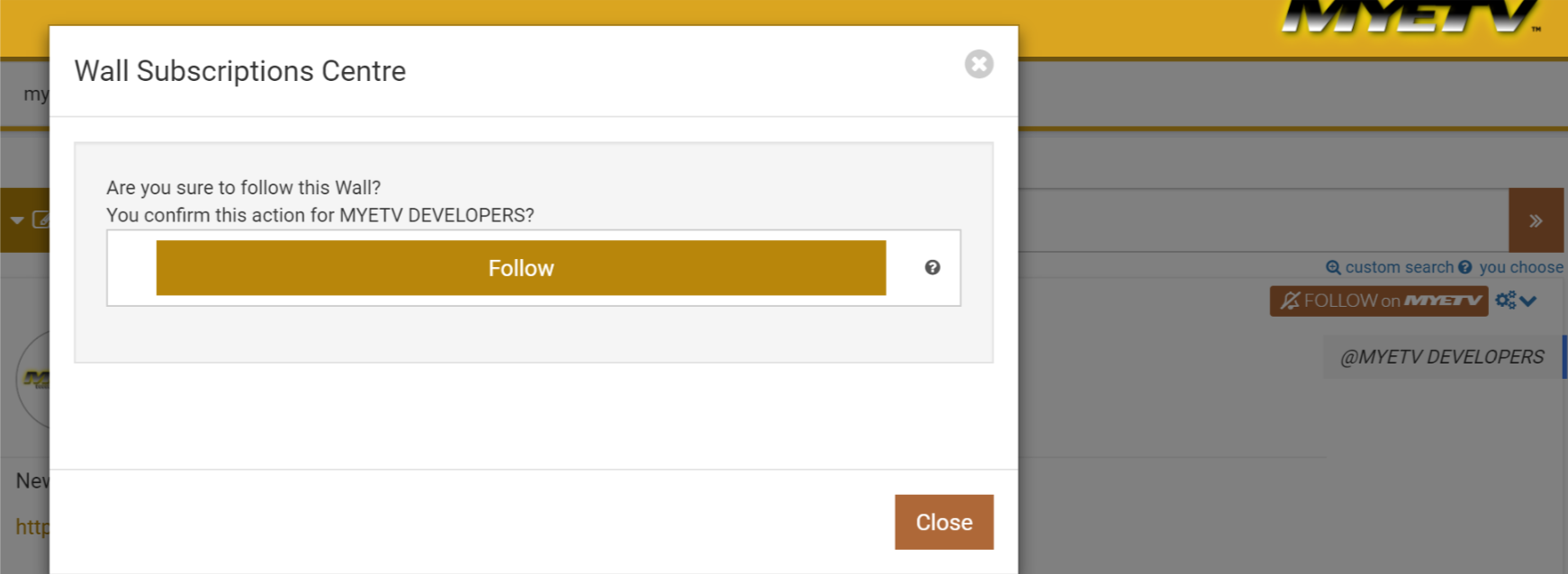
Task: Click the edit pencil icon on left bar
Action: (41, 220)
